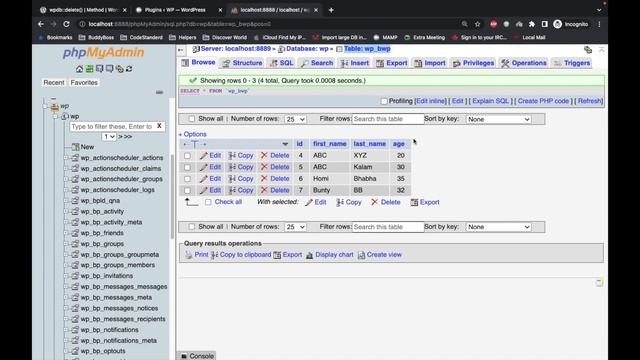The height and width of the screenshot is (360, 640).
Task: Click the reload navigation panel icon
Action: tap(129, 69)
